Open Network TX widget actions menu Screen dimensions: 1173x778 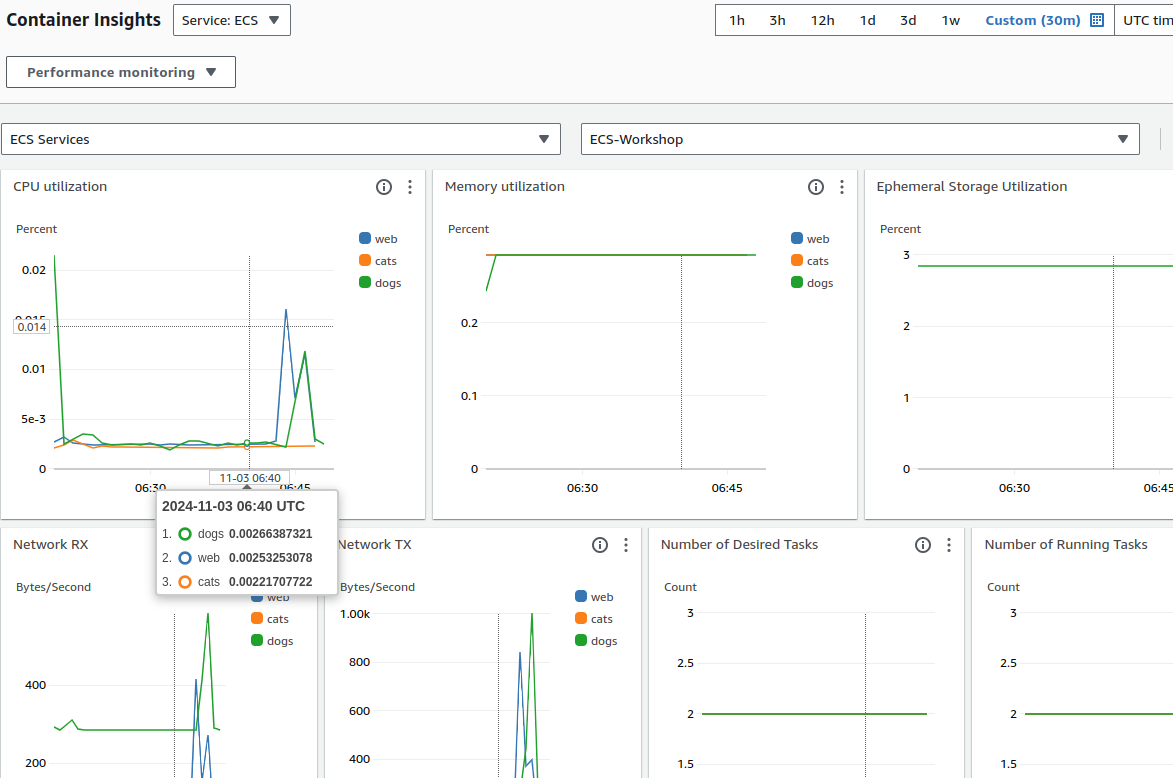point(626,545)
